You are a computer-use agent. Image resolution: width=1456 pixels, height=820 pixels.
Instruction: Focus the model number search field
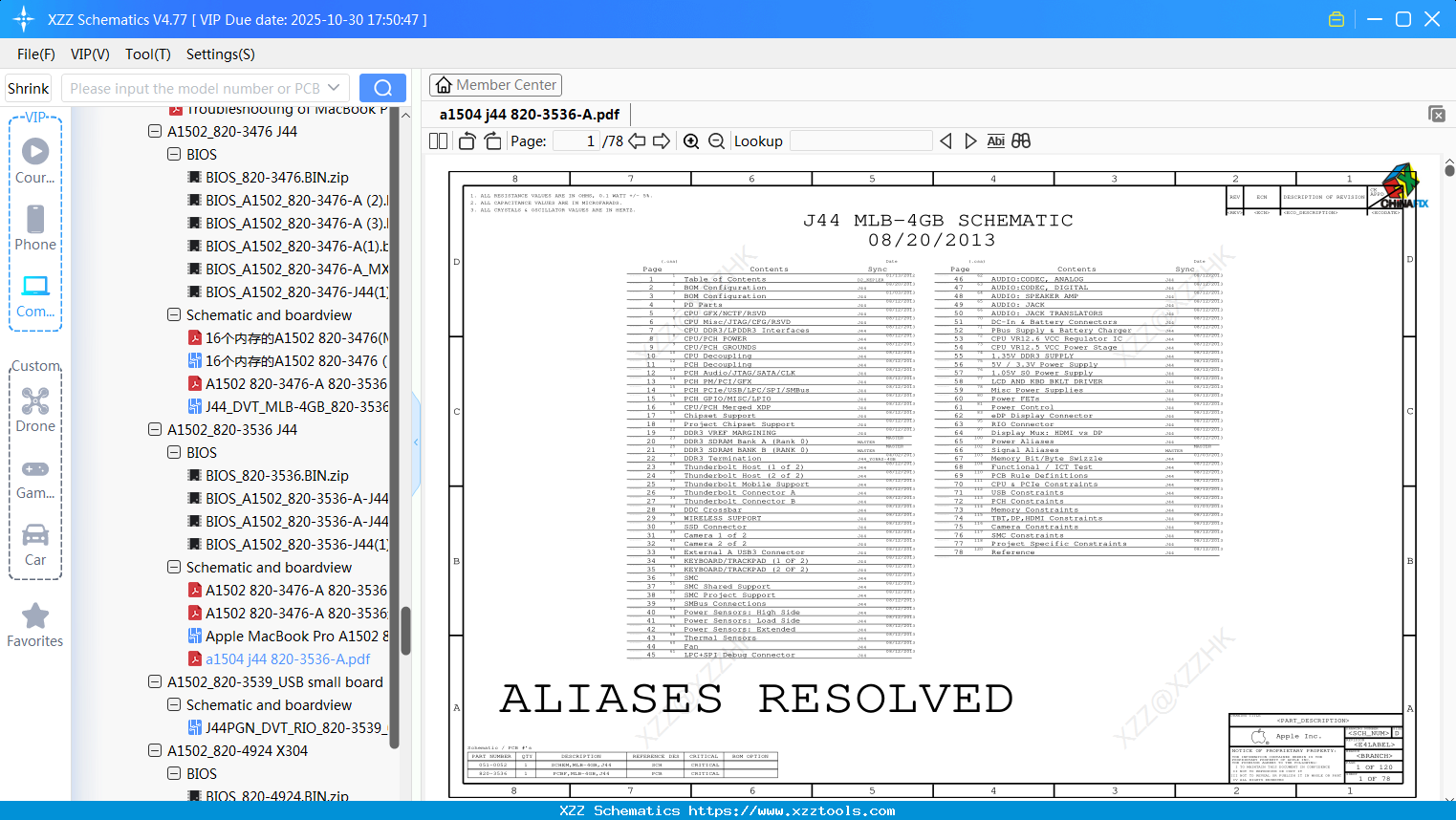click(x=194, y=88)
